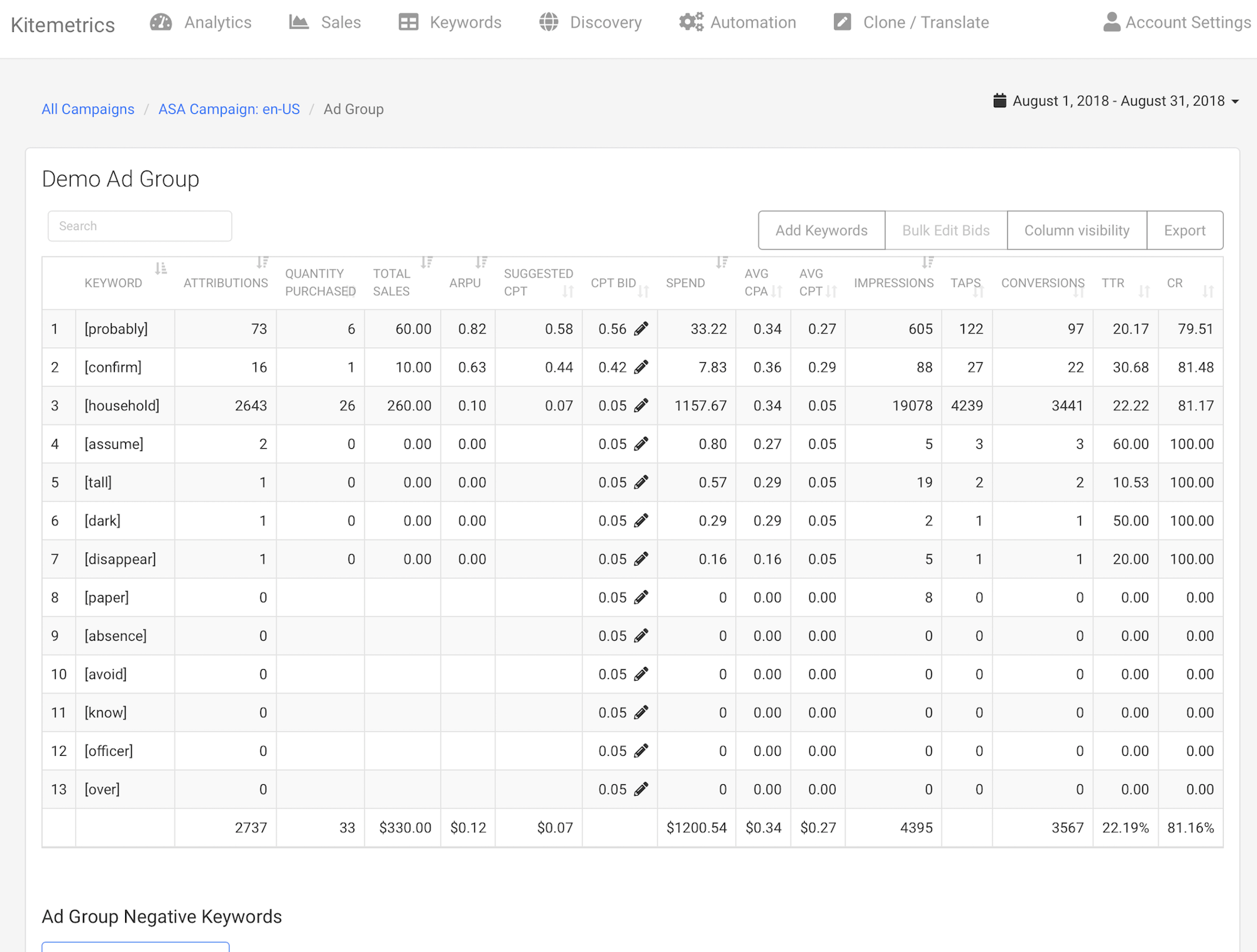Click the calendar icon beside the date range
Viewport: 1257px width, 952px height.
[1000, 101]
